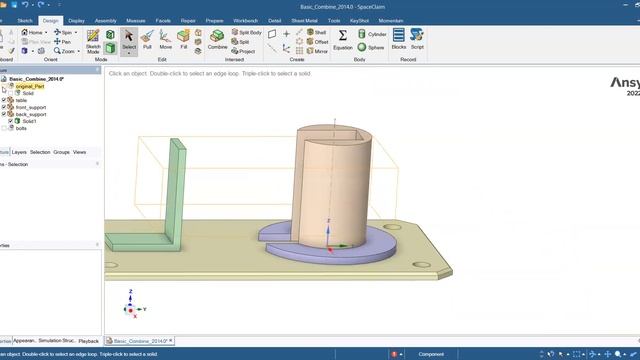The height and width of the screenshot is (360, 640).
Task: Open the red stop indicator dropdown
Action: (401, 354)
